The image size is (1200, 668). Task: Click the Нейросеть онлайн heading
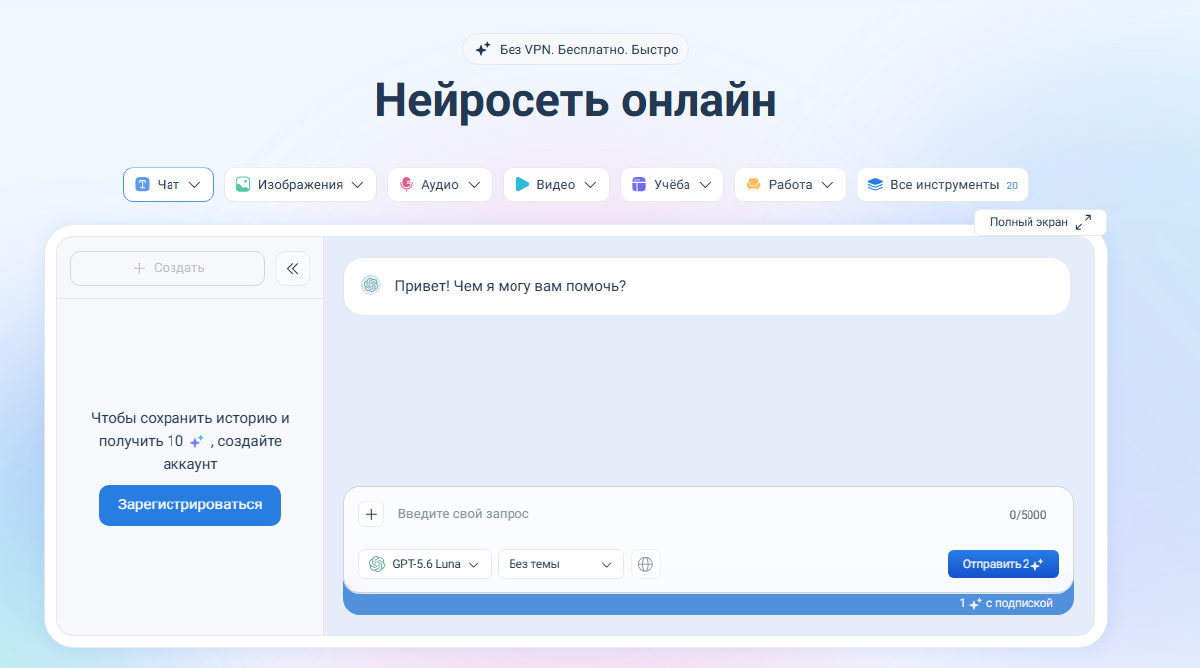click(576, 100)
